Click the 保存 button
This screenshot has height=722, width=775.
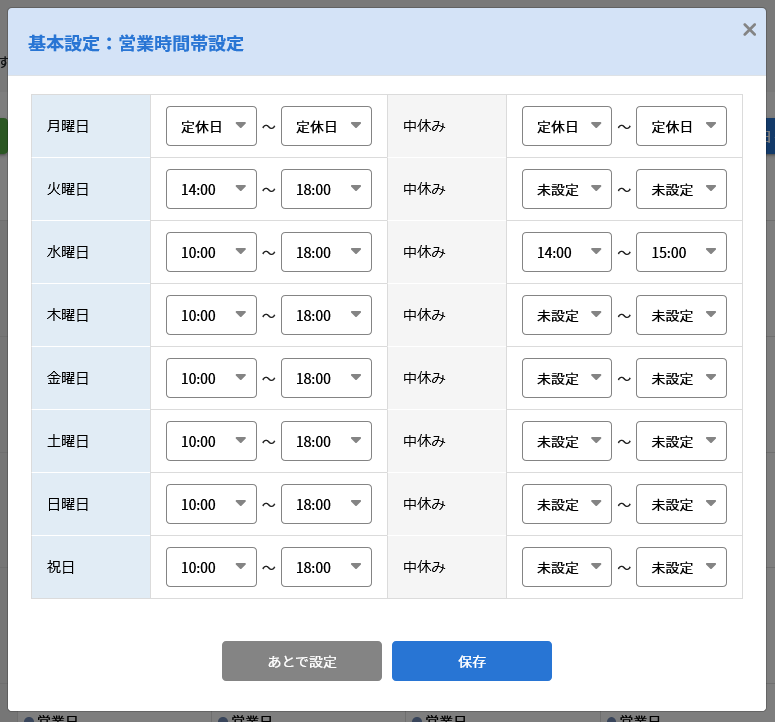[472, 661]
